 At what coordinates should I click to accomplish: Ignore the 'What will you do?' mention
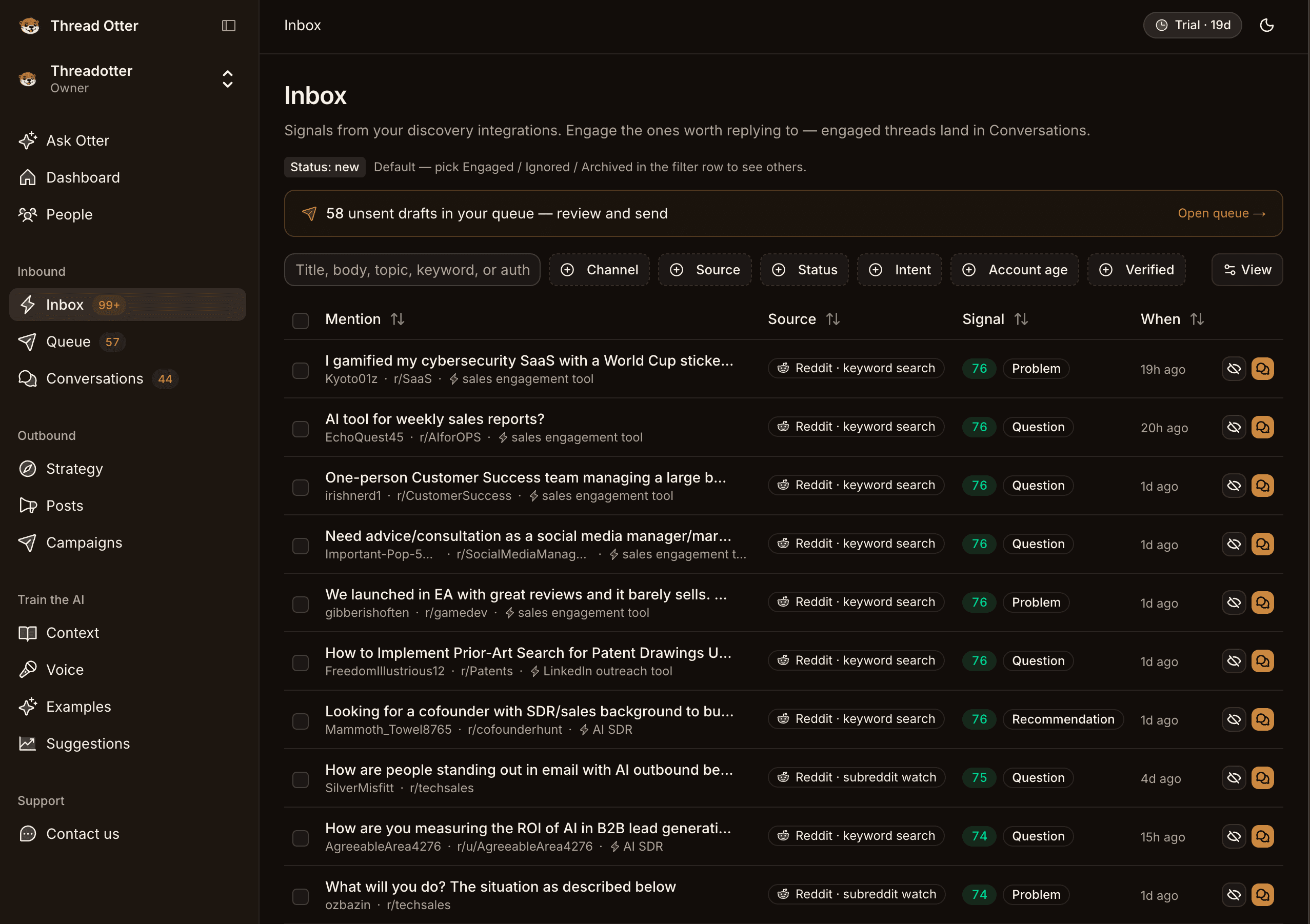(1234, 895)
